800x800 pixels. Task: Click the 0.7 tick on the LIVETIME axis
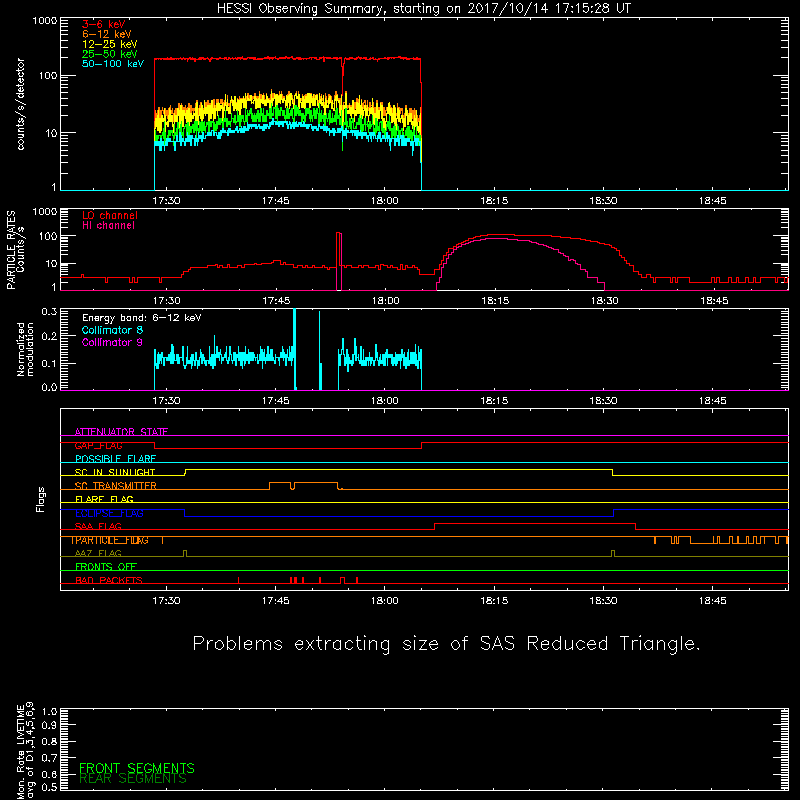point(49,758)
